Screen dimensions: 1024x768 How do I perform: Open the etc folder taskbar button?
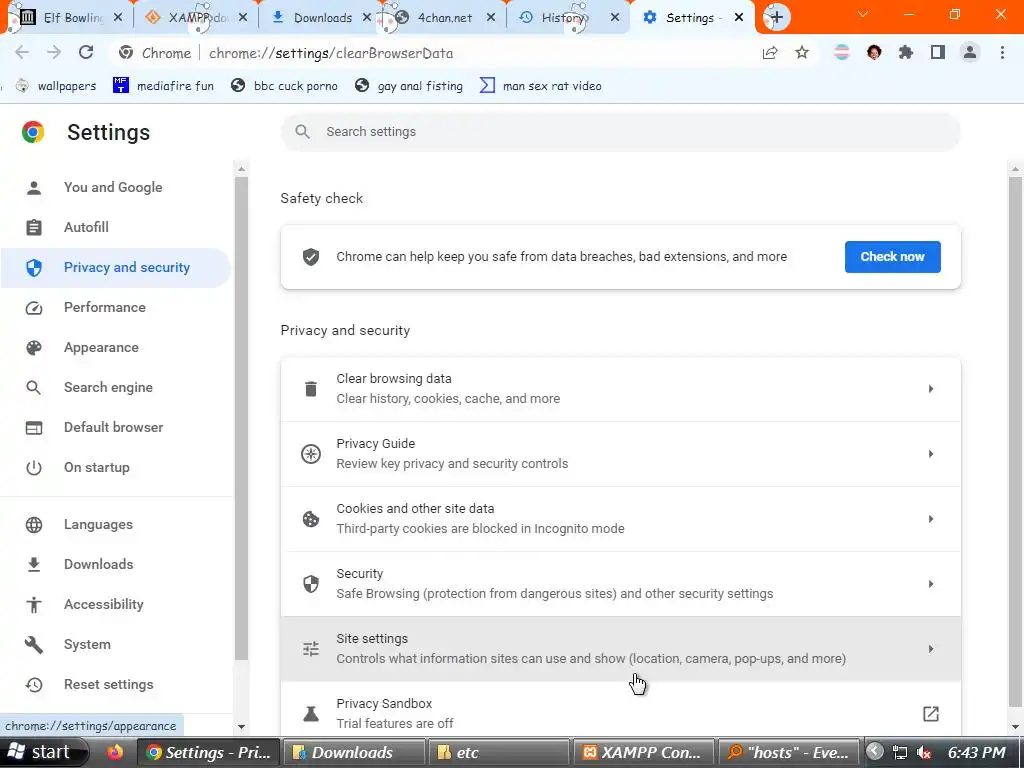coord(499,752)
